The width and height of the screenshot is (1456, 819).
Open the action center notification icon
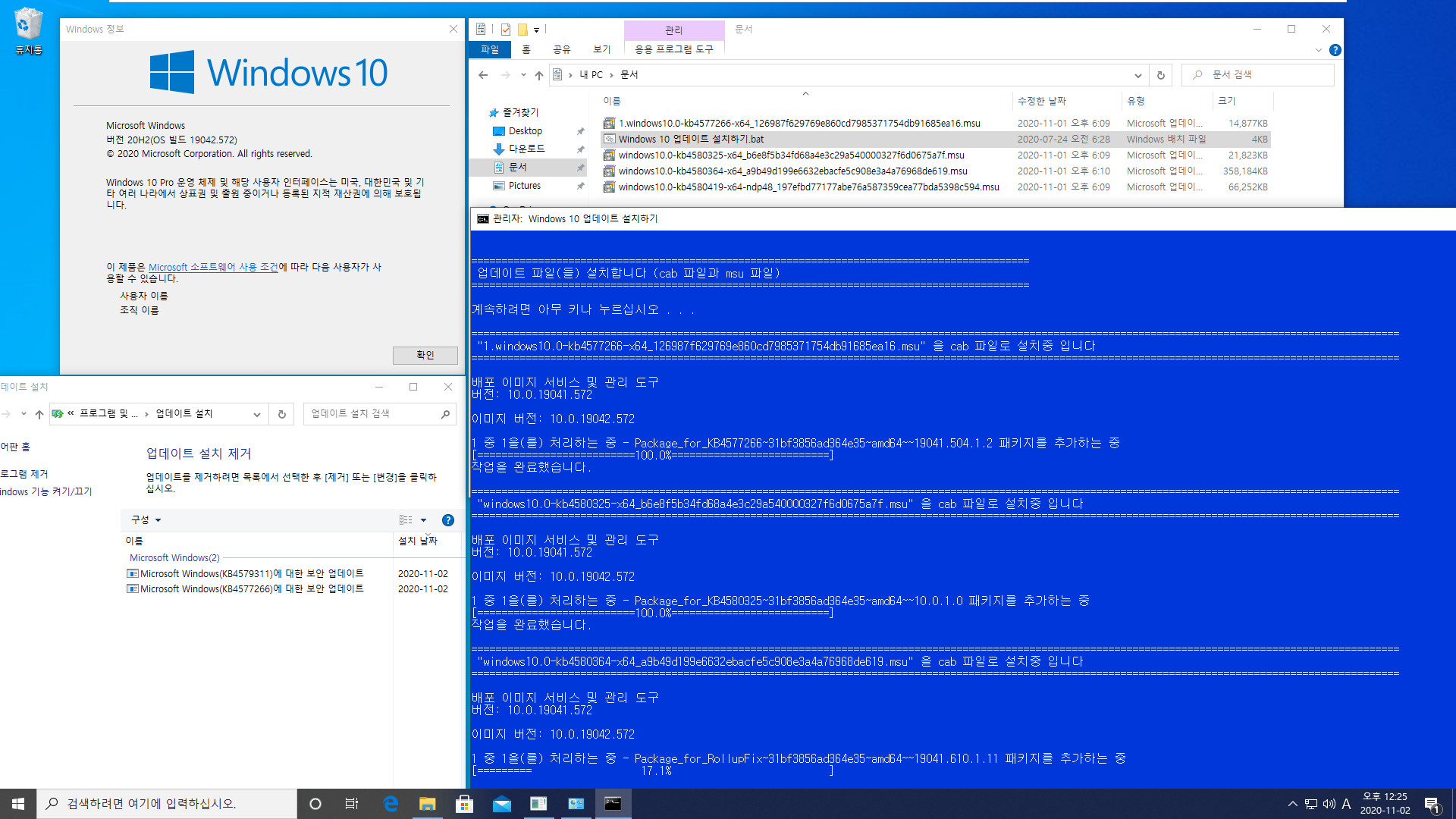pos(1432,804)
